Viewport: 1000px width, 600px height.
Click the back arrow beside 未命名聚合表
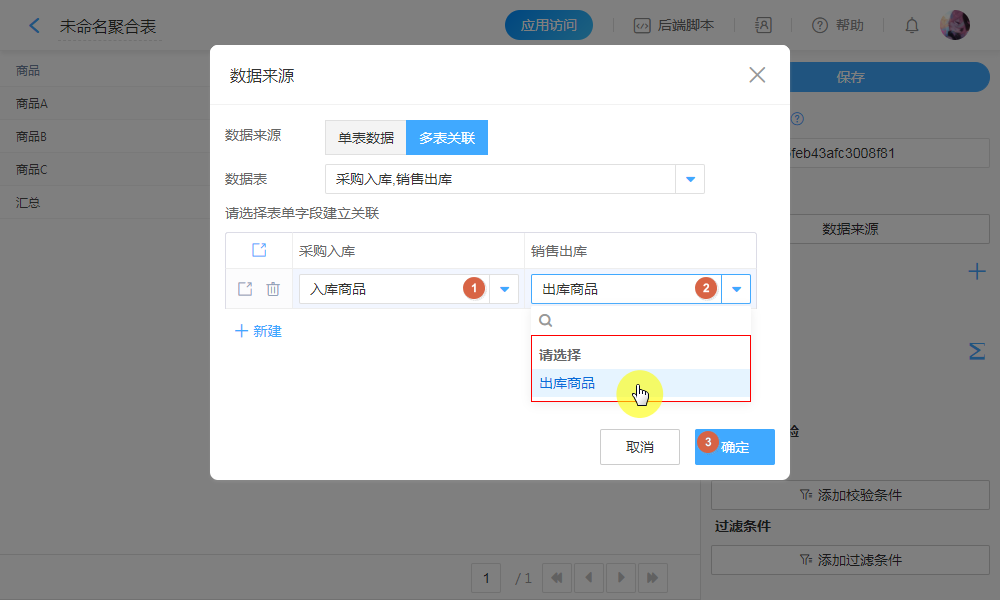click(35, 26)
